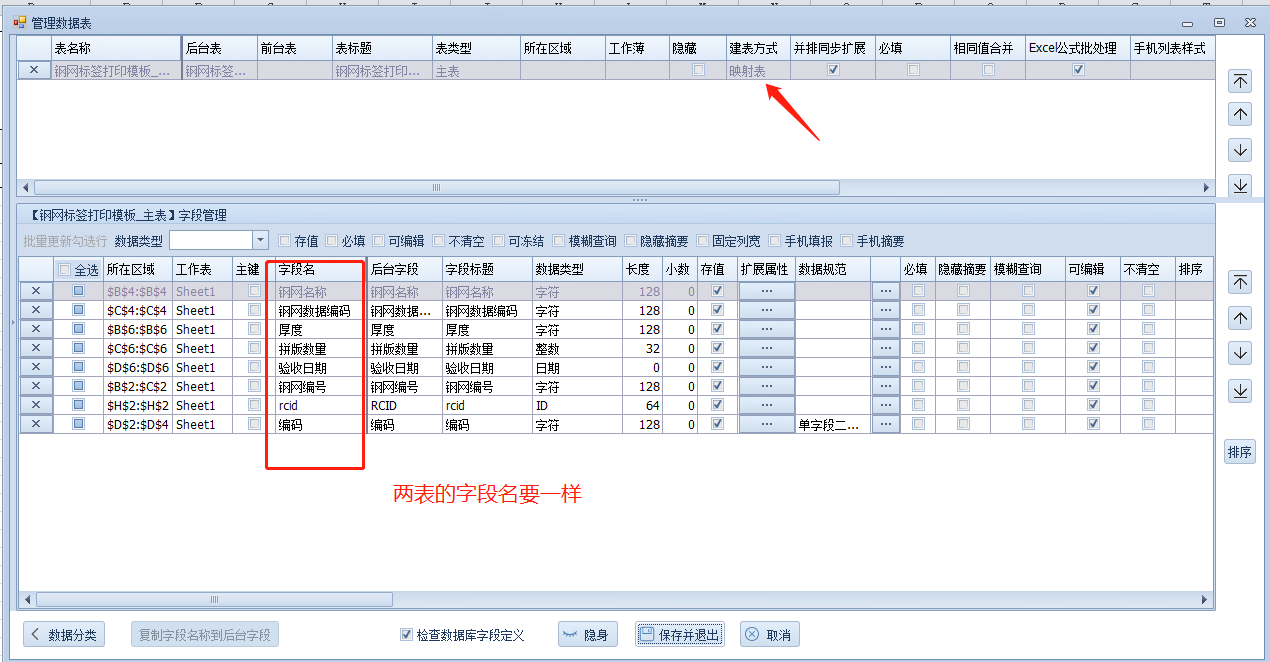Open the 数据类型 dropdown list
Screen dimensions: 1270x662
tap(260, 240)
